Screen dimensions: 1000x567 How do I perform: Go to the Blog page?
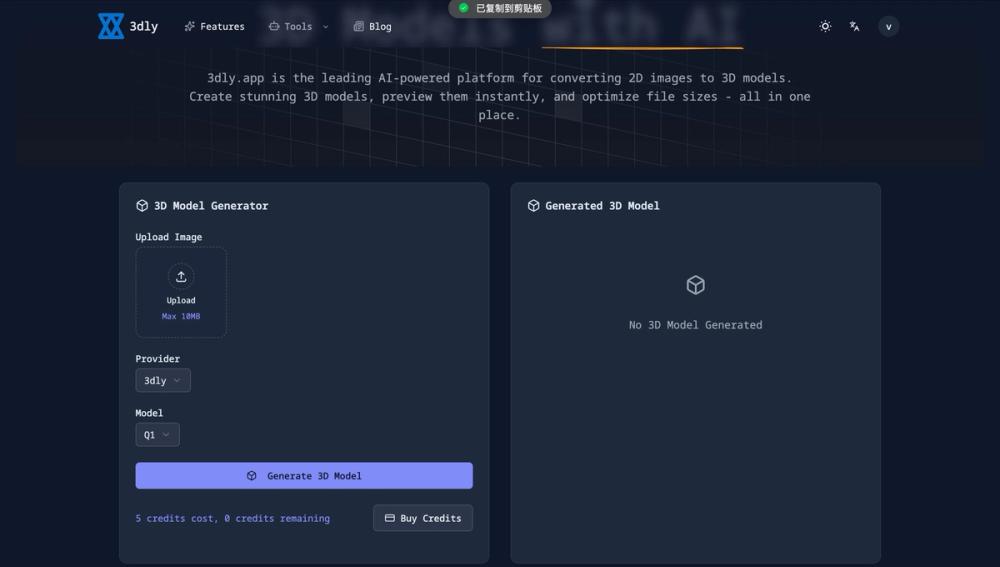(372, 26)
